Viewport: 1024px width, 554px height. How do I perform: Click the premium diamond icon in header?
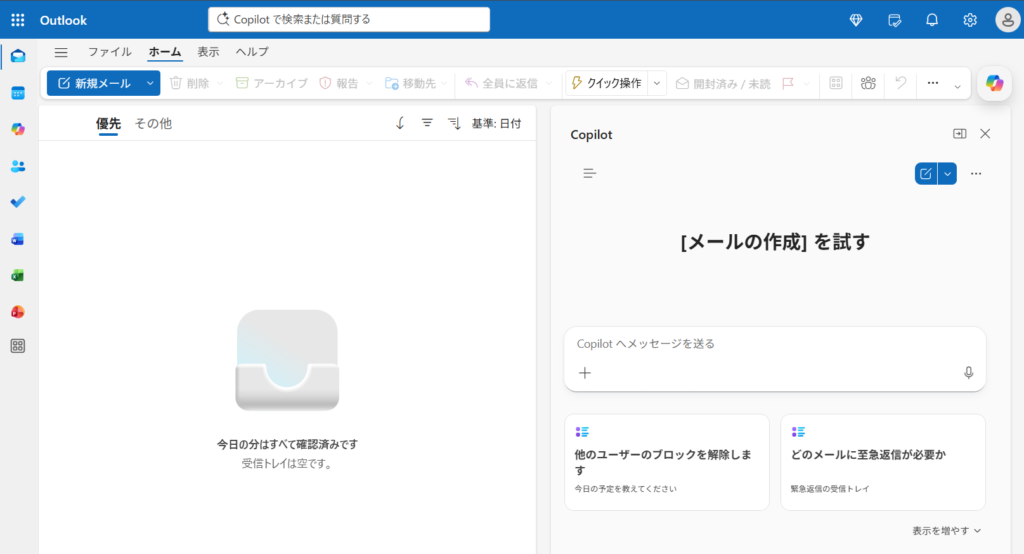point(856,20)
